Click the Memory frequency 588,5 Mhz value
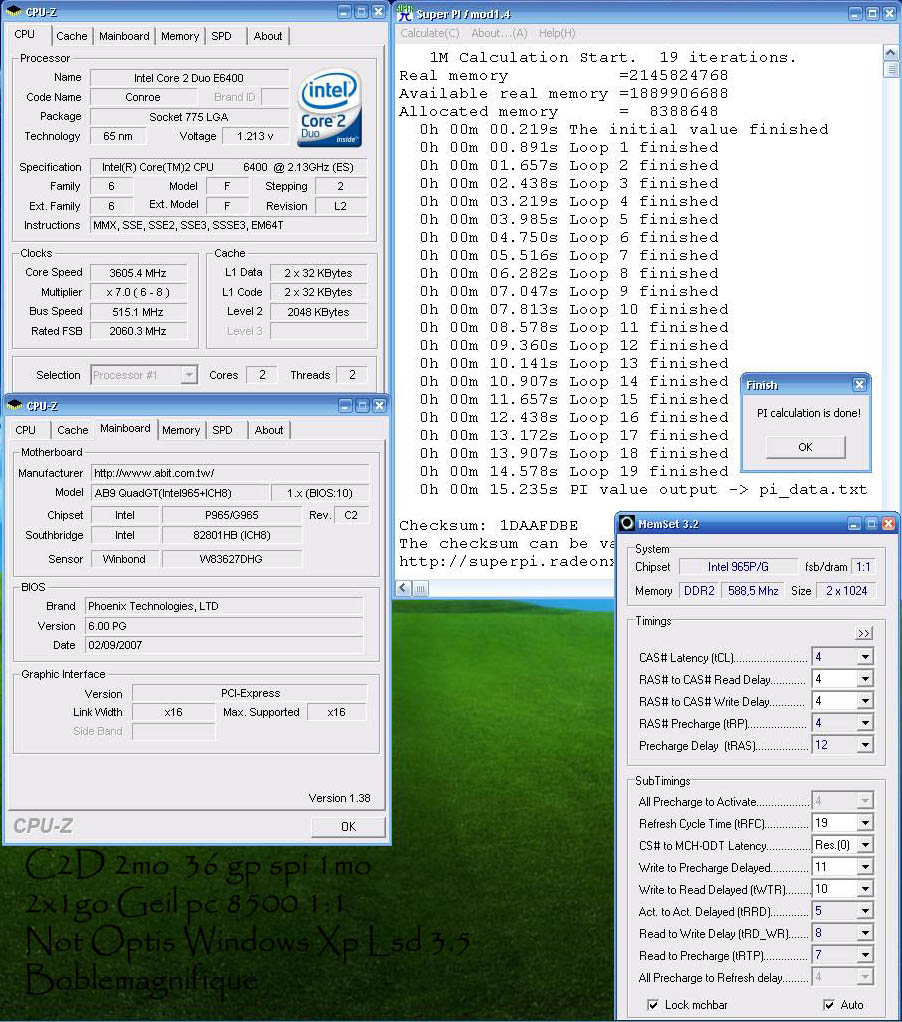This screenshot has height=1022, width=902. (753, 591)
